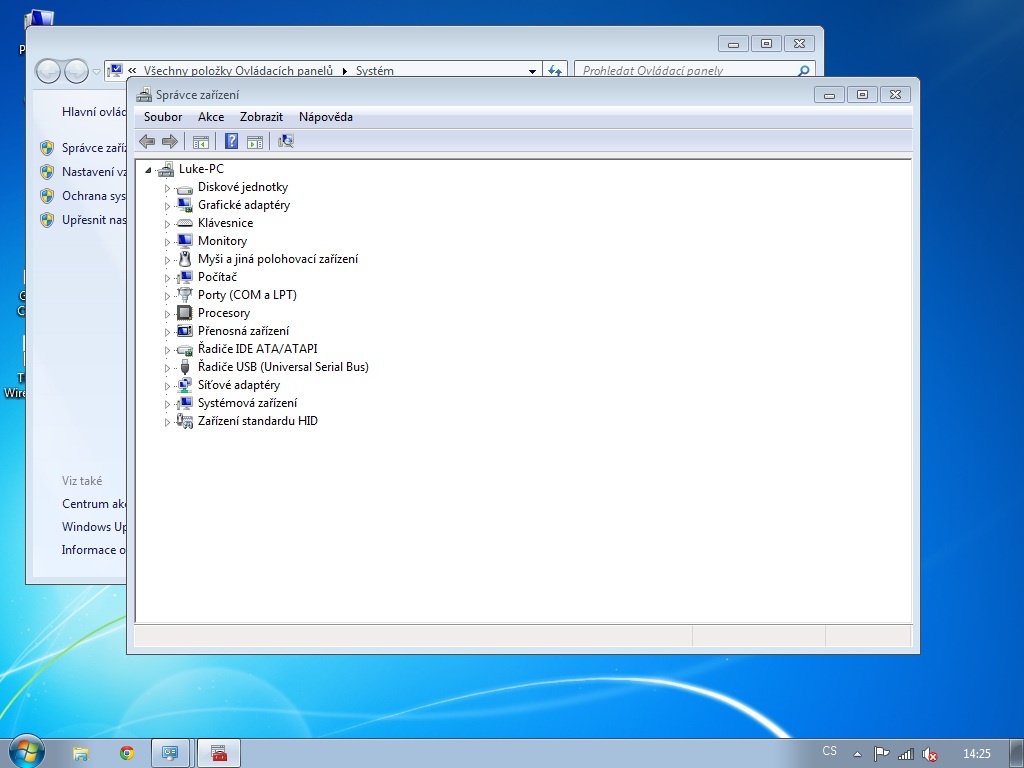Click the Správce zařízení title bar icon
Image resolution: width=1024 pixels, height=768 pixels.
pos(144,95)
